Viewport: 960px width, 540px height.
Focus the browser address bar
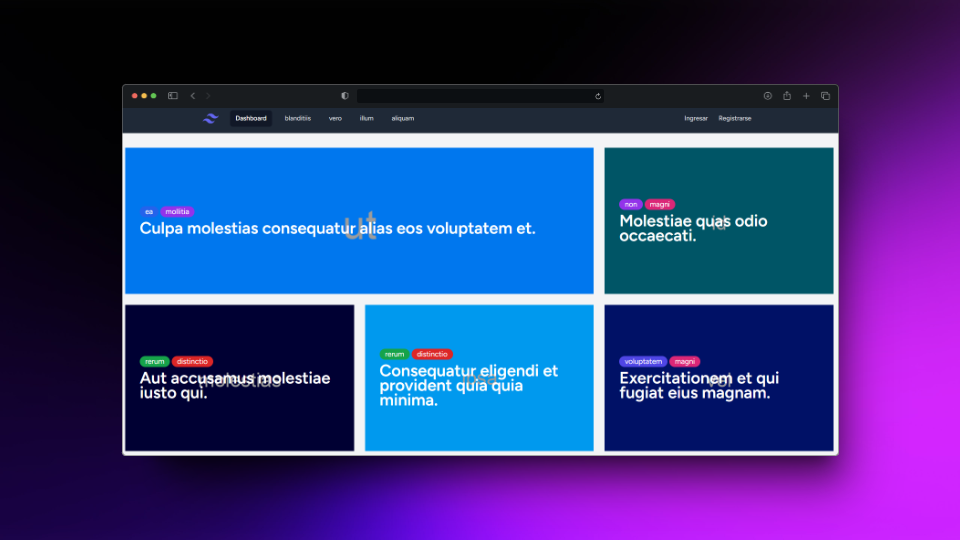click(481, 96)
